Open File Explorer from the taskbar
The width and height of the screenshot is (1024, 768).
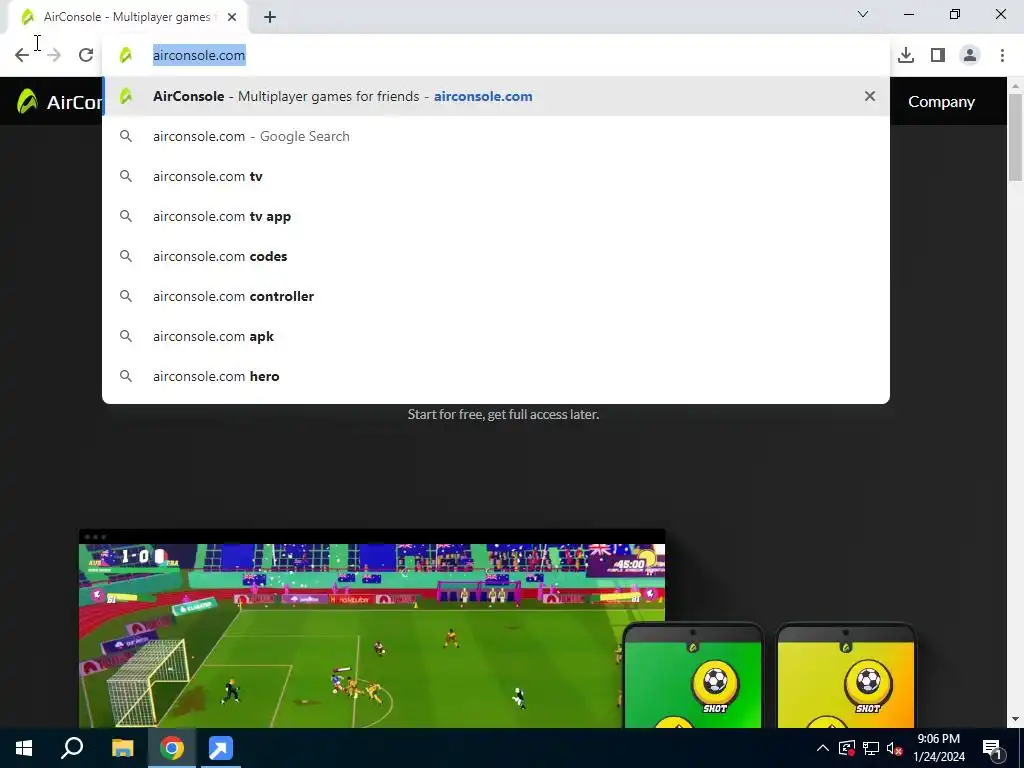[122, 748]
